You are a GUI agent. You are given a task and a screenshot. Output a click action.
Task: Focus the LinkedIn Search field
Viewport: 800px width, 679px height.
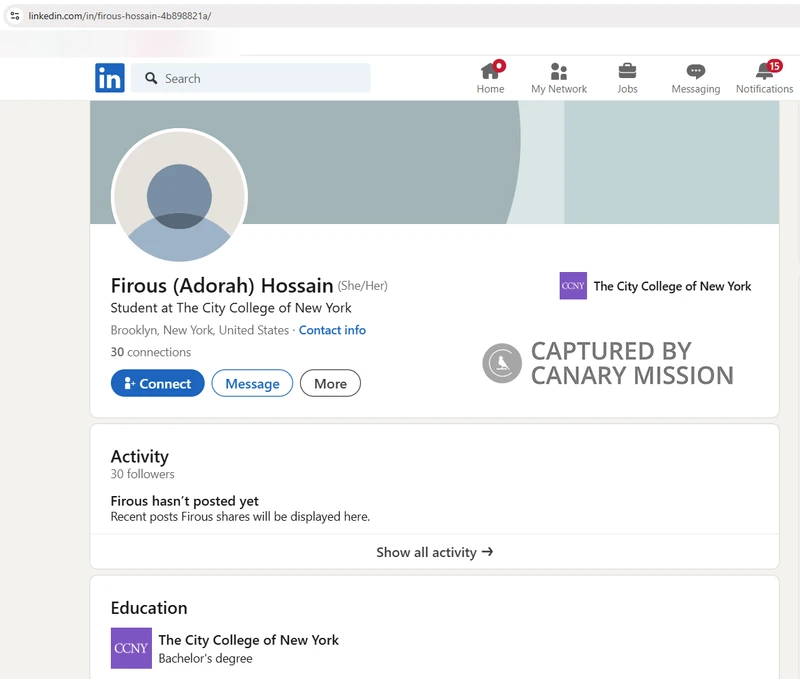tap(251, 78)
